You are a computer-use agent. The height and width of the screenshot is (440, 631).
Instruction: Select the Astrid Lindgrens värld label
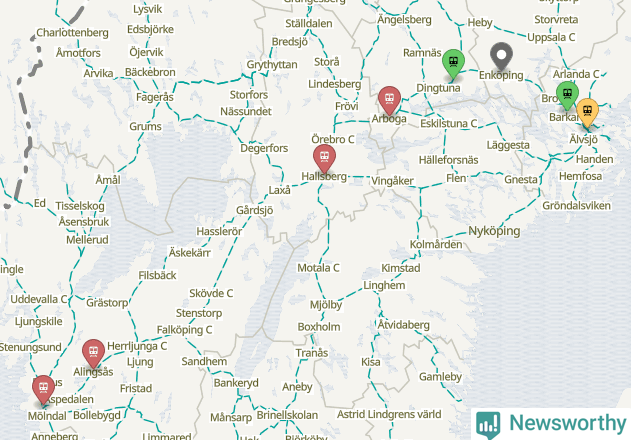[x=389, y=414]
